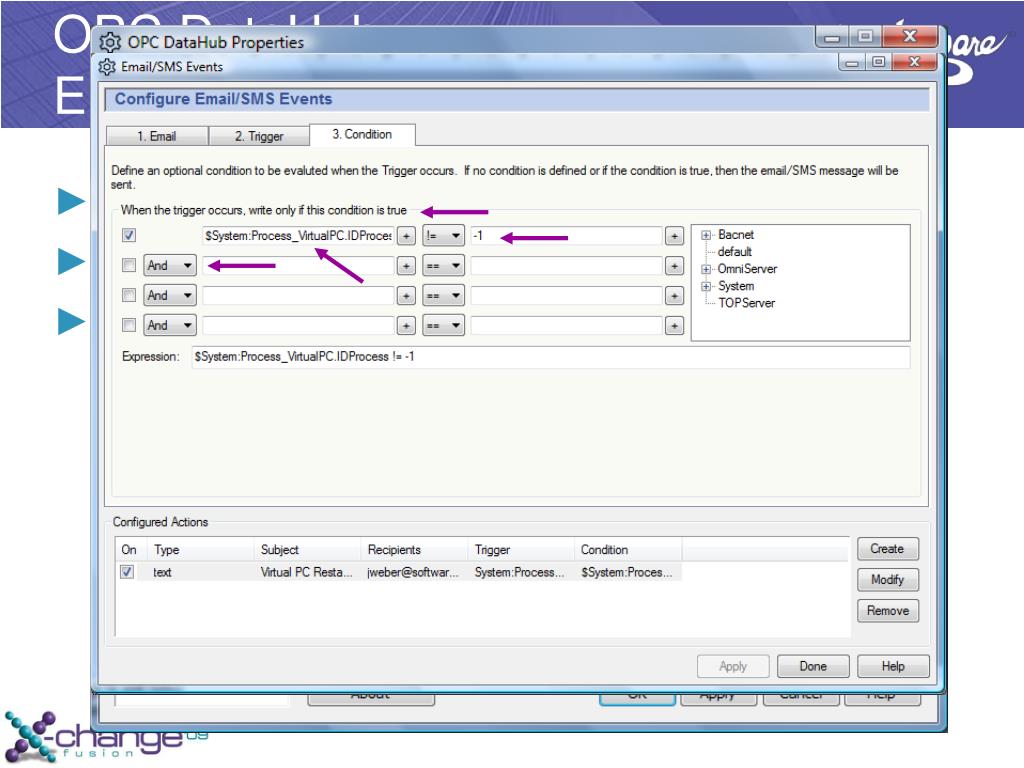This screenshot has height=768, width=1024.
Task: Click the OPC DataHub Properties gear icon
Action: pyautogui.click(x=110, y=42)
